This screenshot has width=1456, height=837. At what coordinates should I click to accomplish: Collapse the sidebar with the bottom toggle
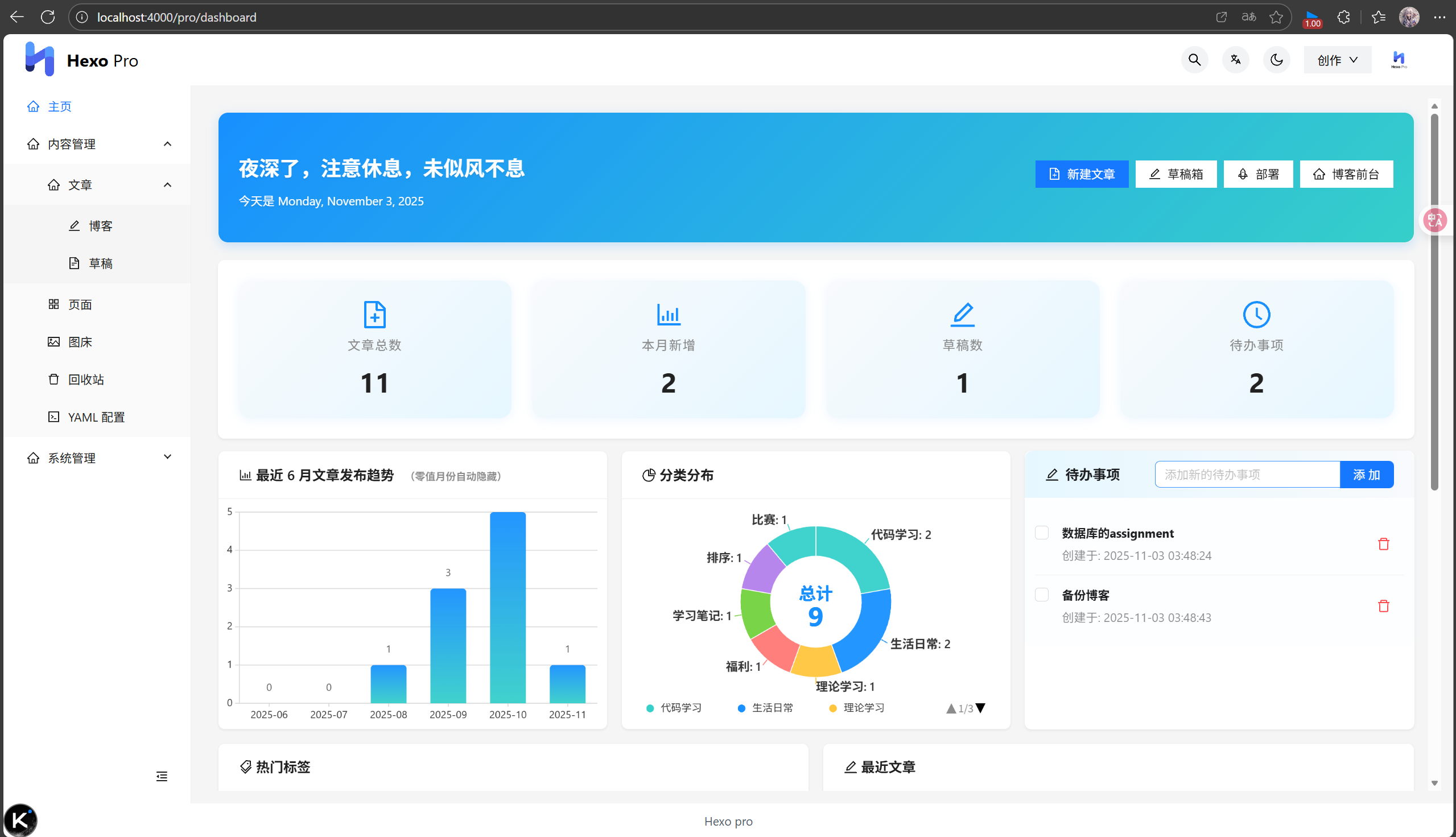coord(161,776)
